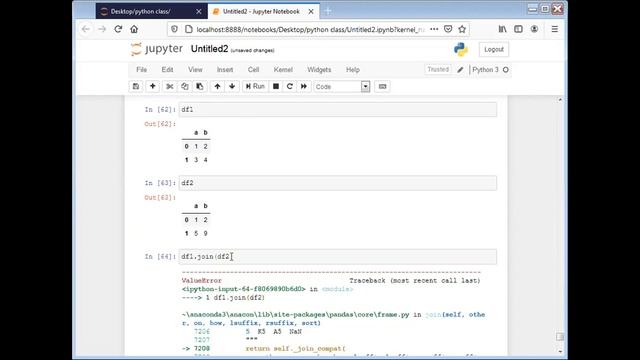Click the Python logo icon
Viewport: 640px width, 360px height.
point(461,49)
